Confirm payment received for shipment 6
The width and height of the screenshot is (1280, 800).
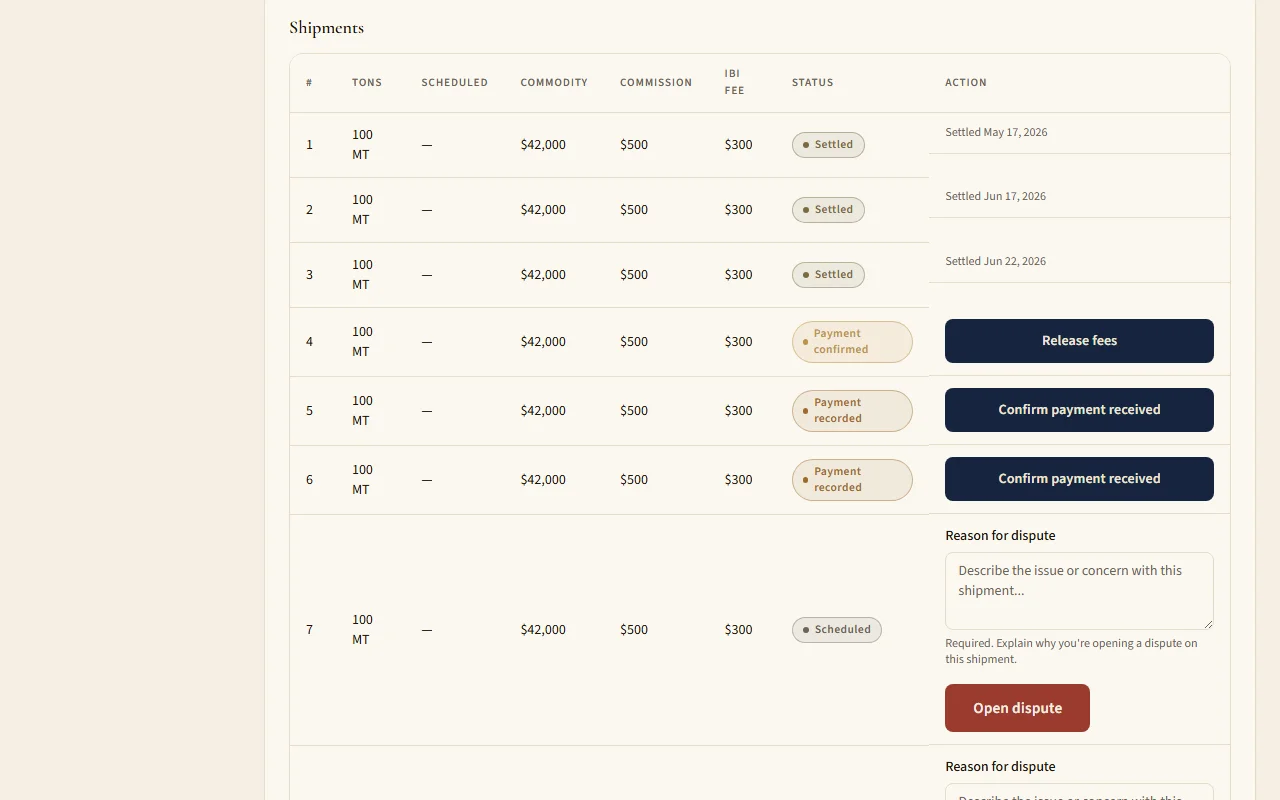click(x=1079, y=479)
